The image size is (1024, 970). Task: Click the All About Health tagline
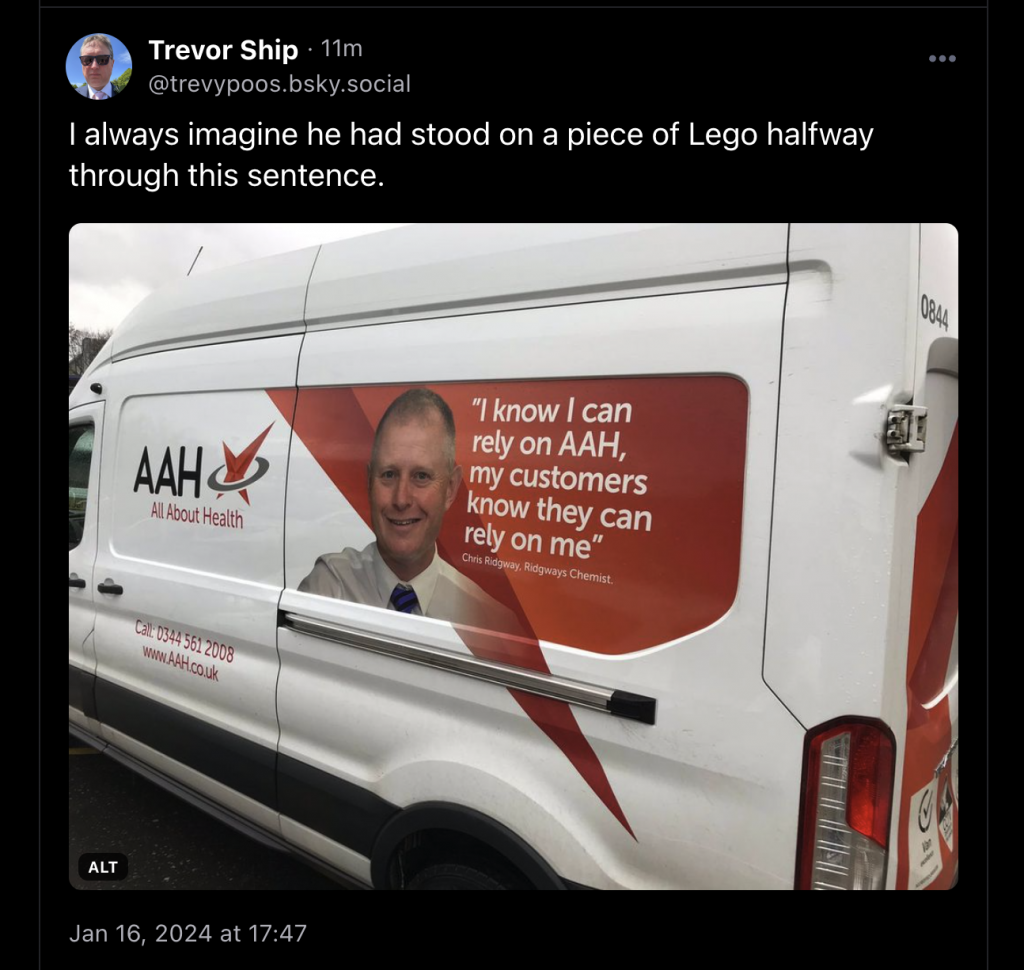[197, 515]
